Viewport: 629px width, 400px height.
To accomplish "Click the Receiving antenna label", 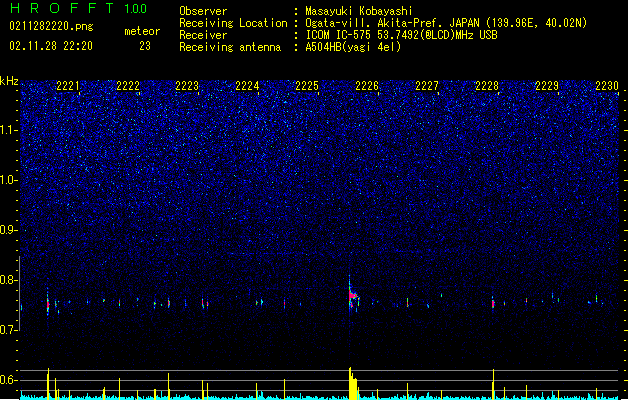I will pyautogui.click(x=230, y=47).
